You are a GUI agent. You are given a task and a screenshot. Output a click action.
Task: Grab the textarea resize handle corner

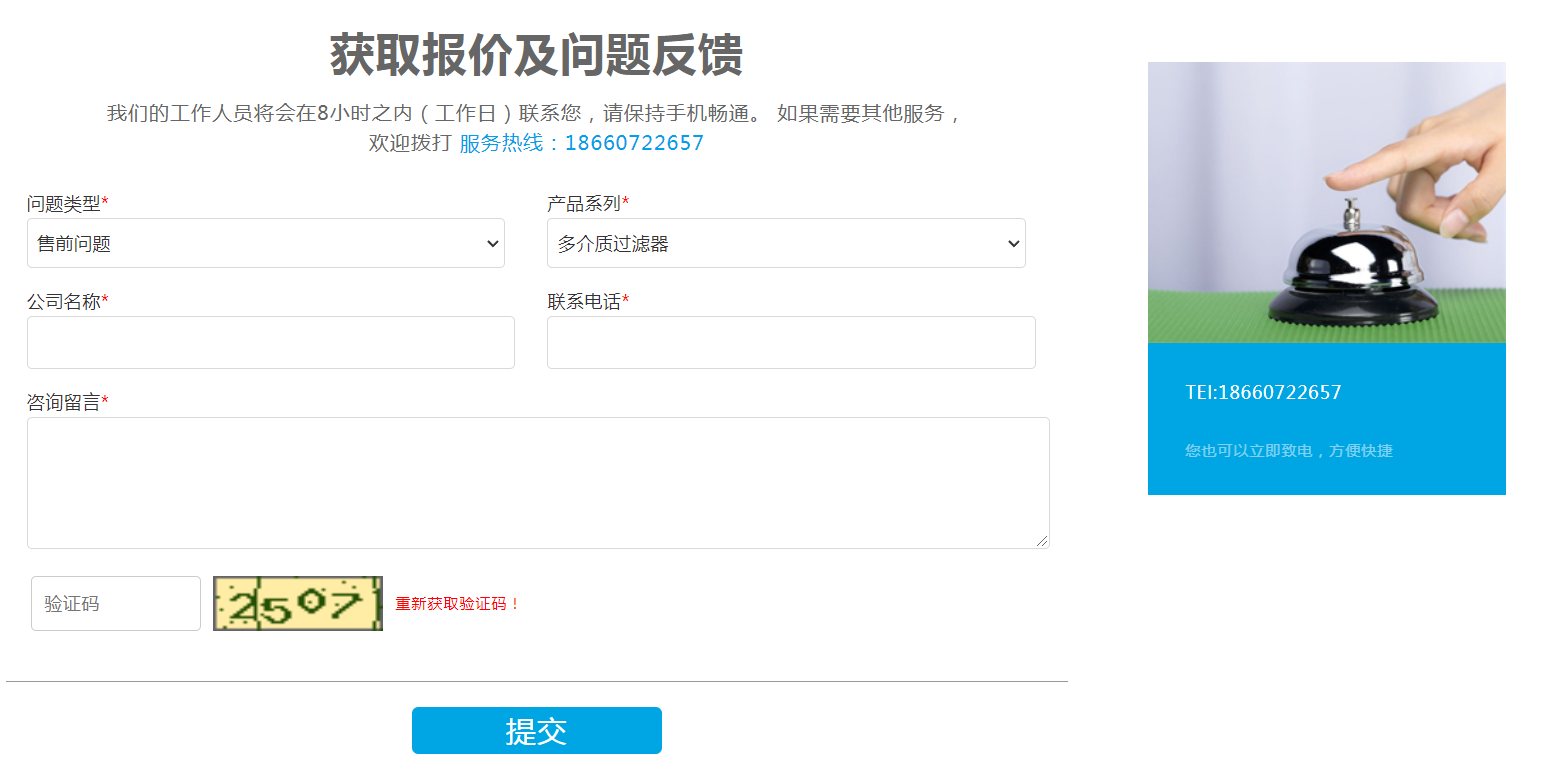[x=1042, y=541]
